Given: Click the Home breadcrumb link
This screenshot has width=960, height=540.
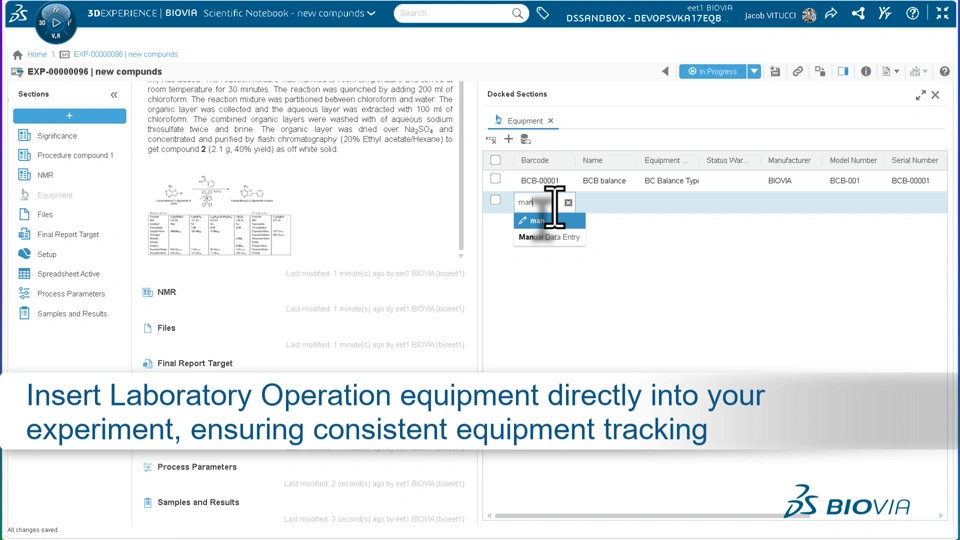Looking at the screenshot, I should click(37, 54).
